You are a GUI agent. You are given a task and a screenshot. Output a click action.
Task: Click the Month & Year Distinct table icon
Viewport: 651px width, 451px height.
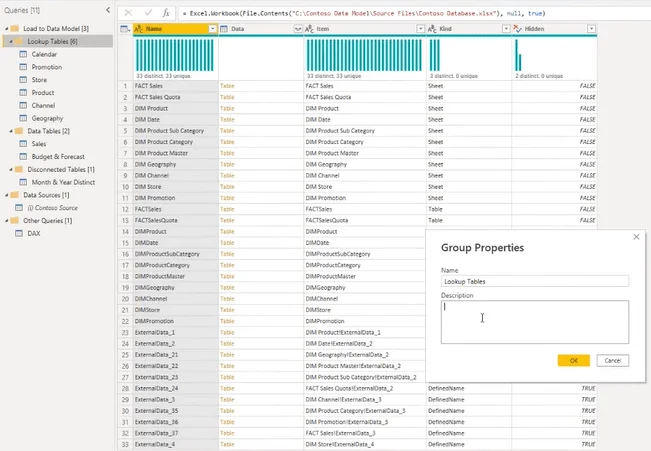click(23, 182)
